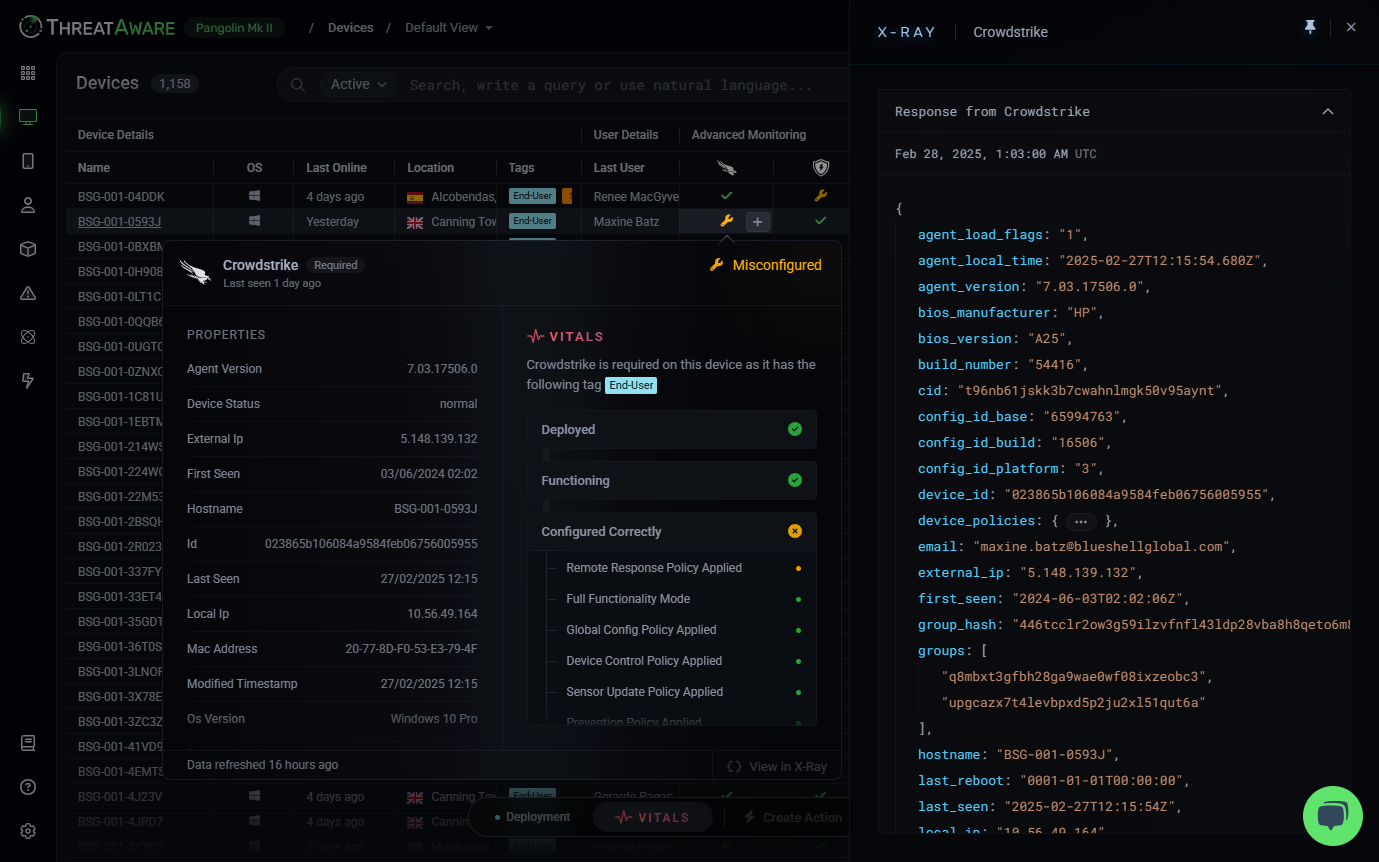Open the Active status filter dropdown

[358, 84]
